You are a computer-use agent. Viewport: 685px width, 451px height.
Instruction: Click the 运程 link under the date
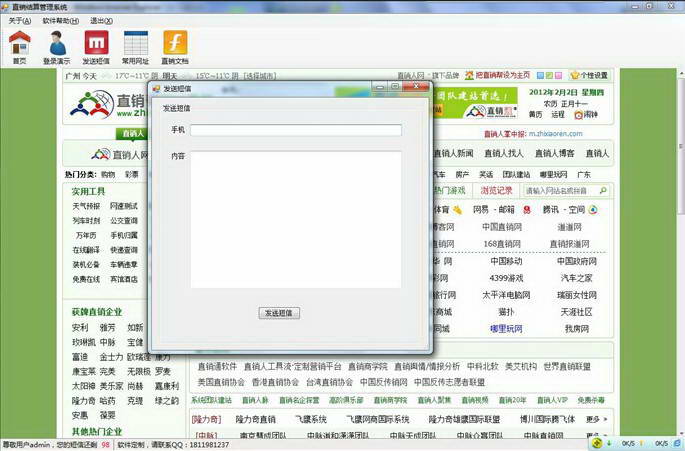coord(558,114)
